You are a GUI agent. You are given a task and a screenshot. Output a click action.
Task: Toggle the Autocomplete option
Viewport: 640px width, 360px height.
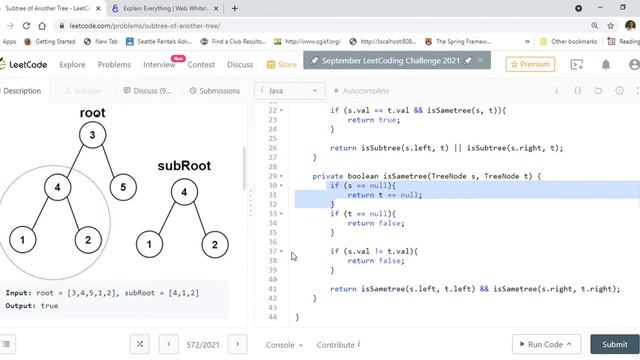coord(361,91)
